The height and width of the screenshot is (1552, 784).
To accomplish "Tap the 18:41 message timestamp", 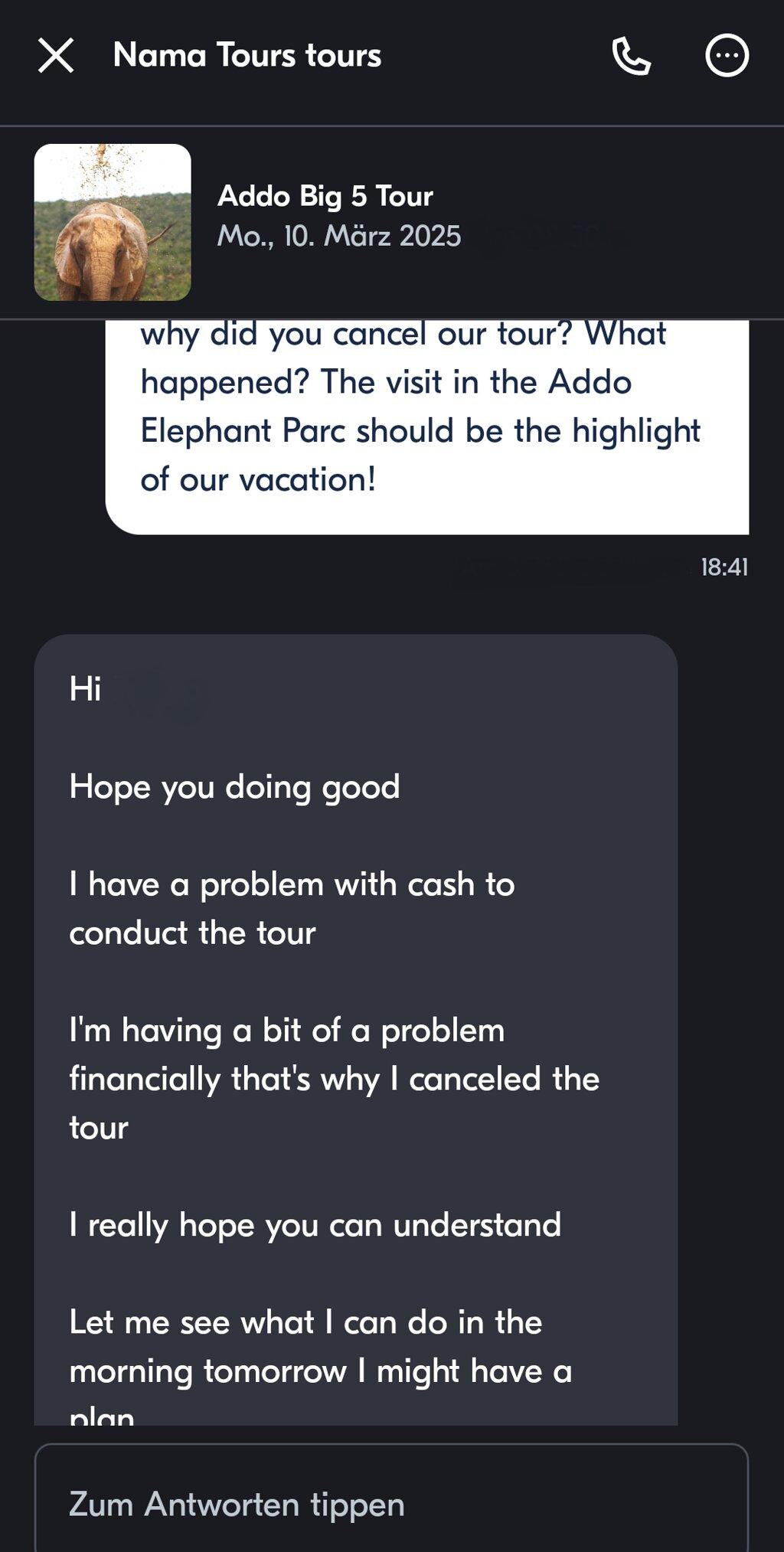I will tap(724, 567).
